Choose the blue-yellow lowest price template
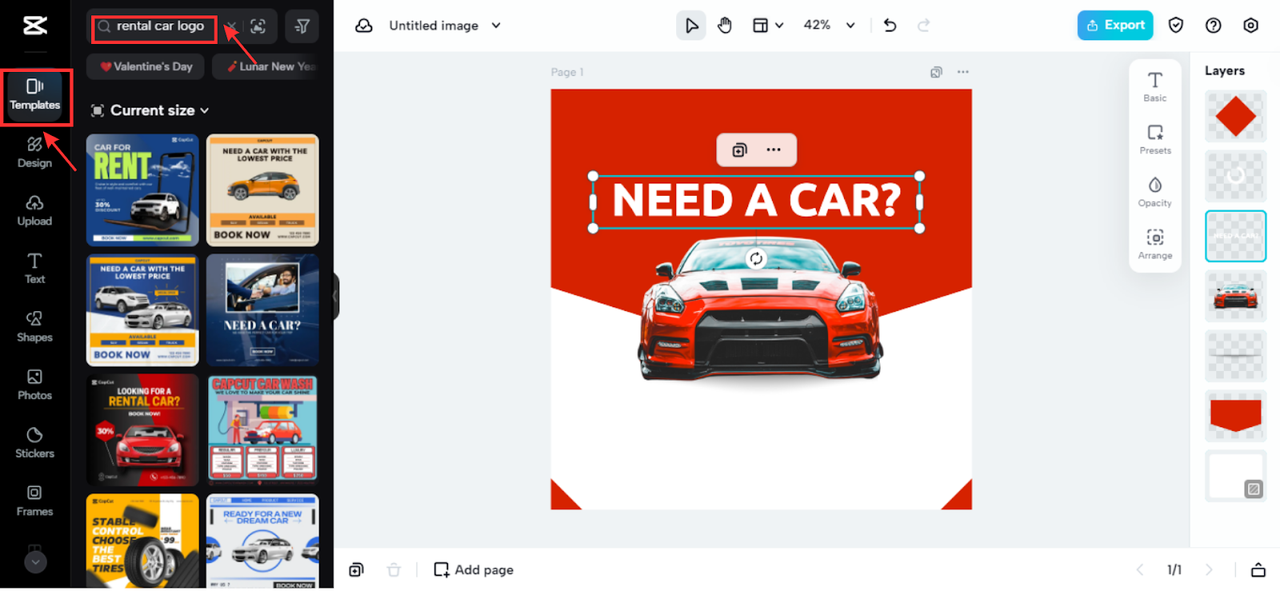This screenshot has width=1280, height=595. pyautogui.click(x=142, y=310)
